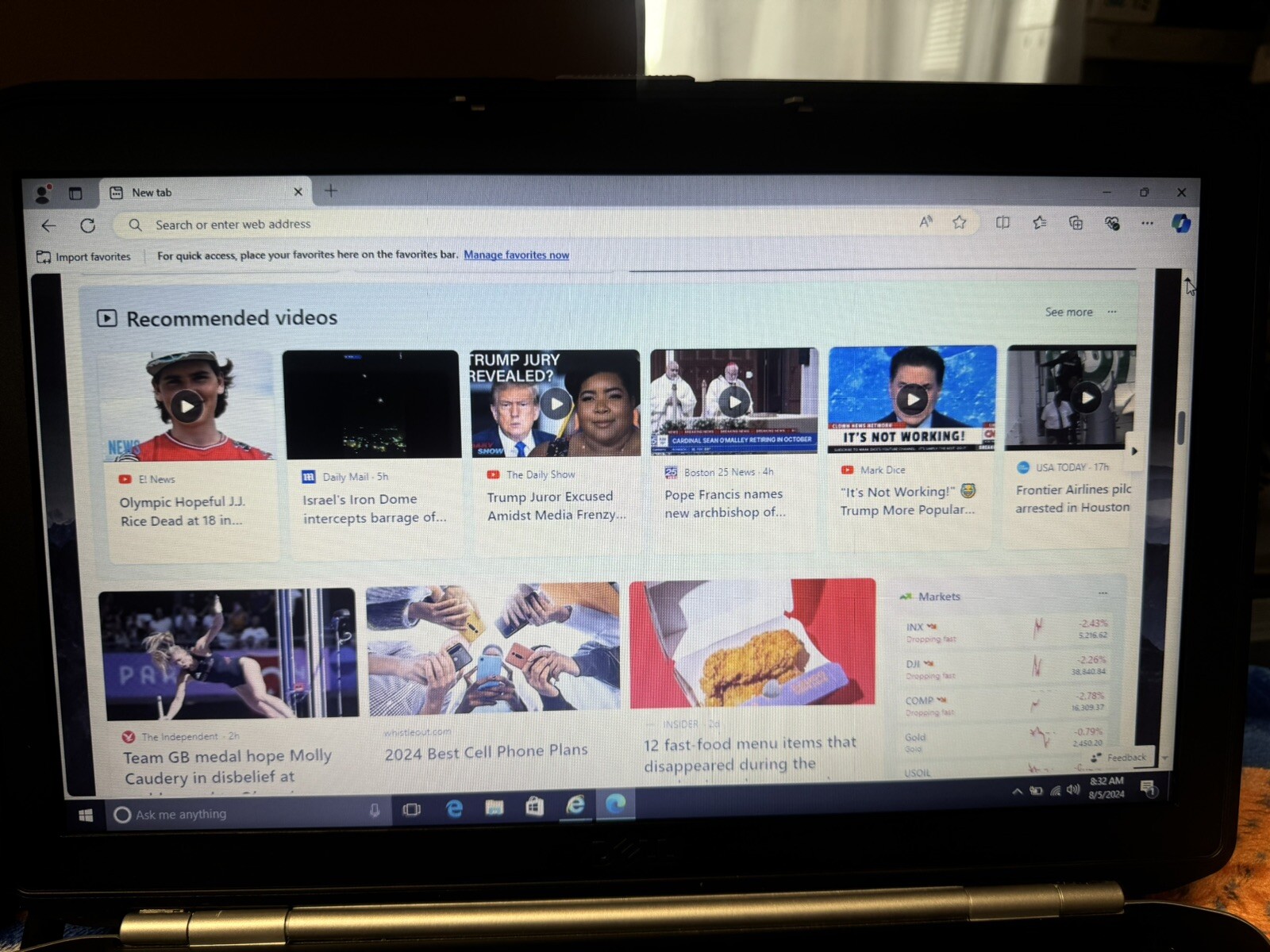Open 12 fast-food menu items article

click(x=750, y=754)
